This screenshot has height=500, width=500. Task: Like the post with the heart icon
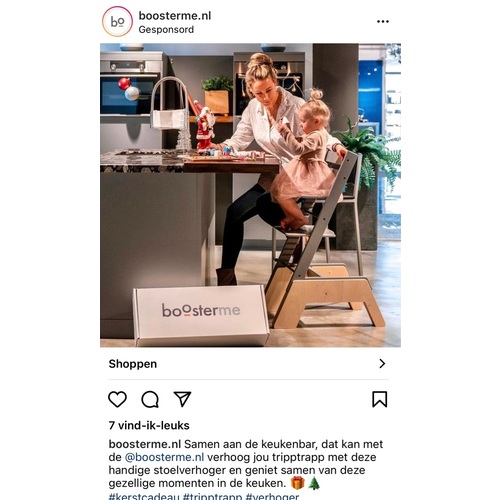click(x=117, y=399)
